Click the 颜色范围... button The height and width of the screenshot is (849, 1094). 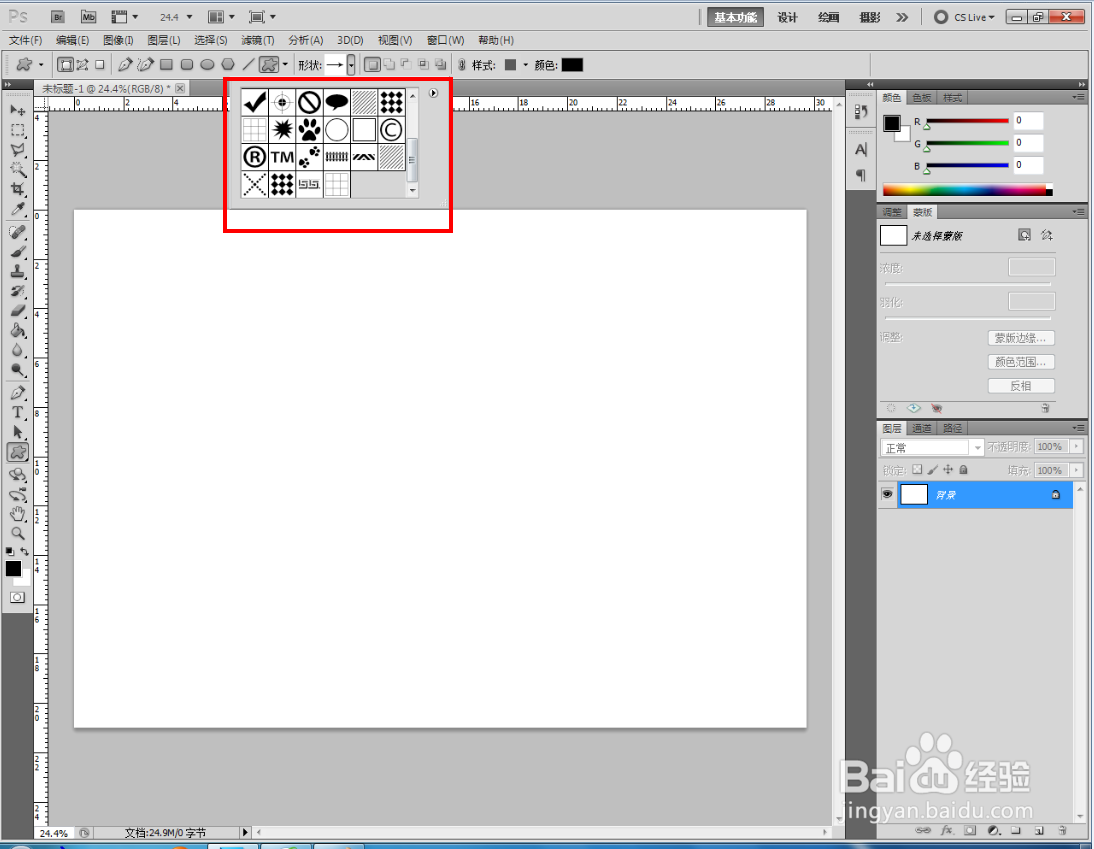tap(1021, 361)
